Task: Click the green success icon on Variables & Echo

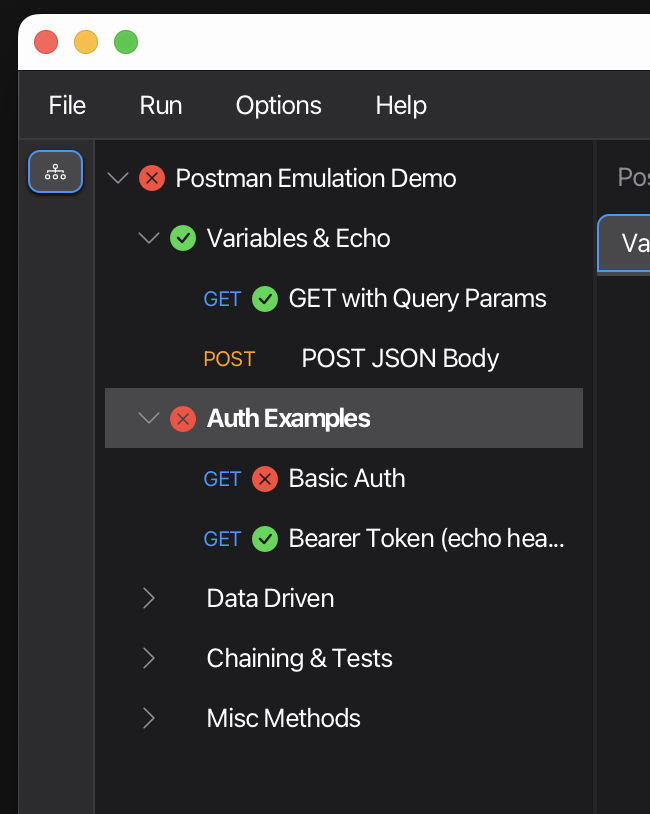Action: (183, 238)
